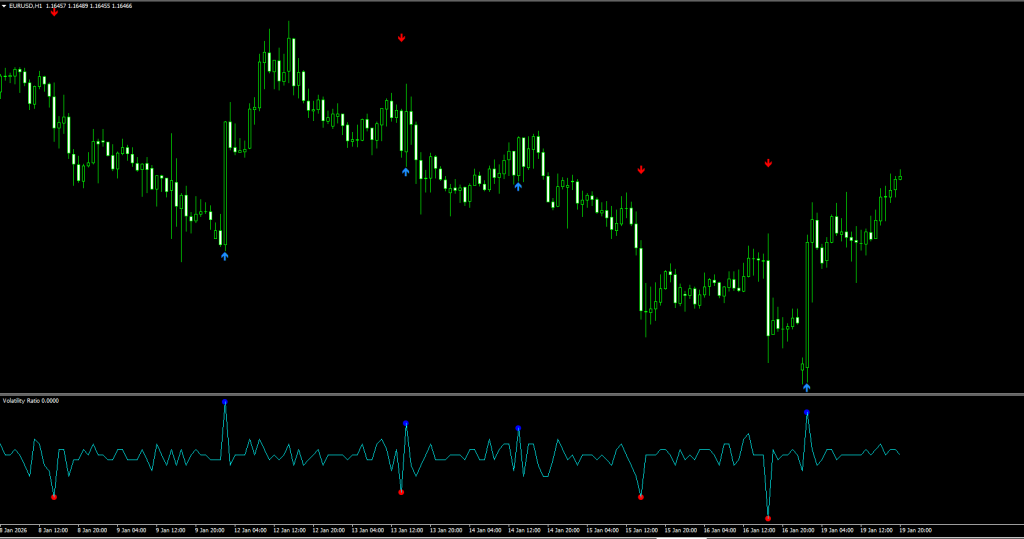Click the 16 Jan 20:00 time axis label
Screen dimensions: 1024x539
pos(799,531)
